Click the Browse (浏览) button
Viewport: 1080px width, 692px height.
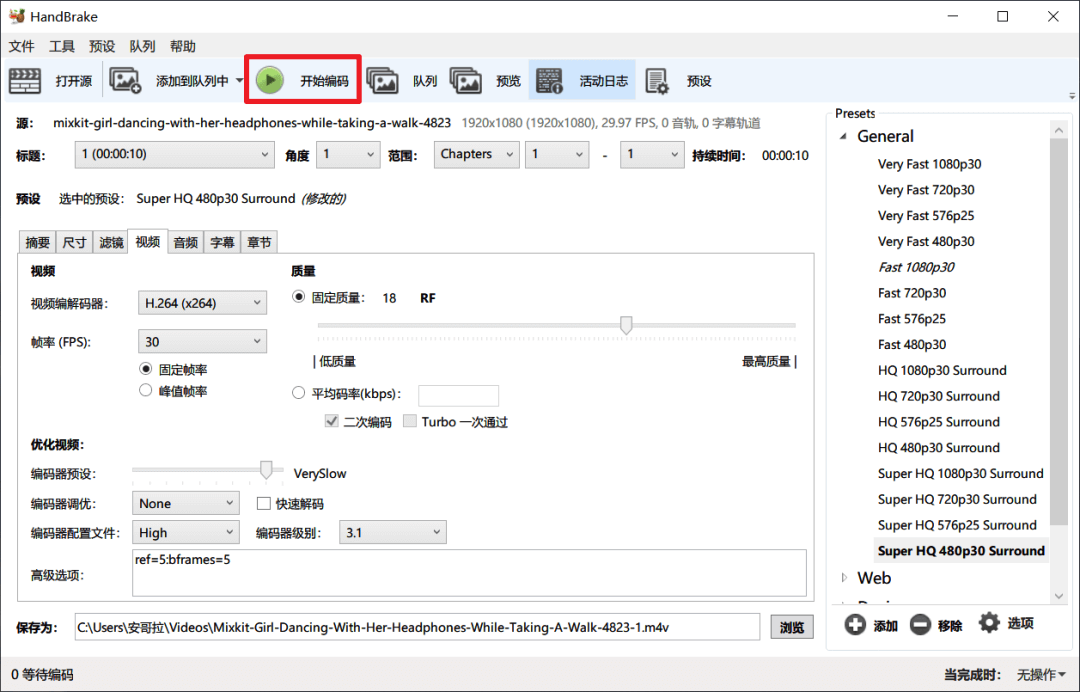(791, 627)
